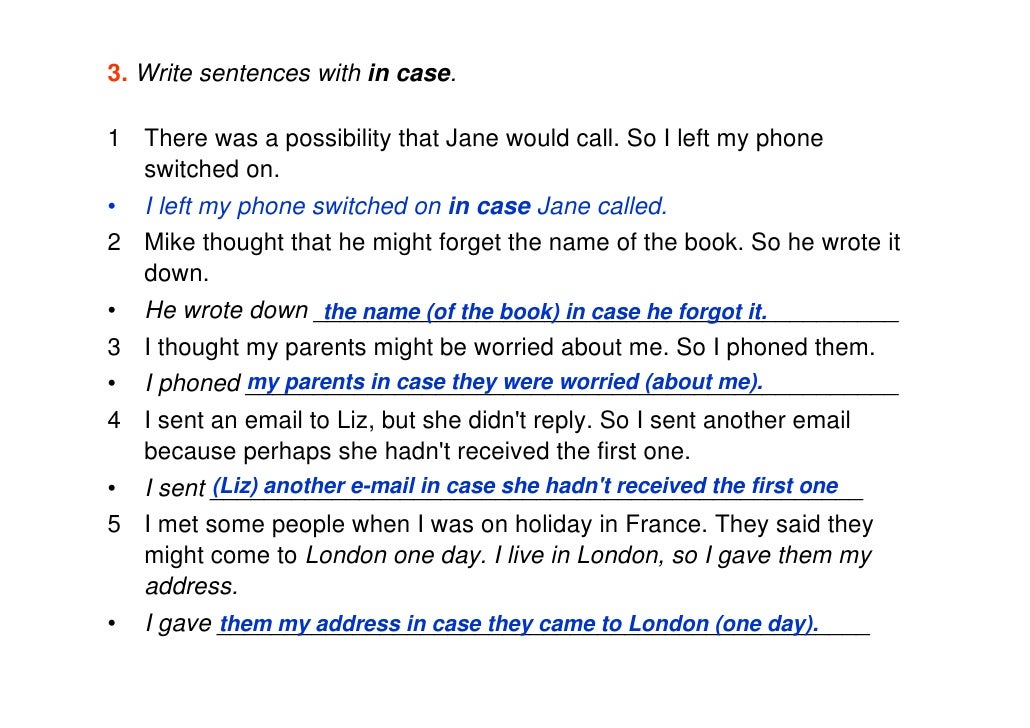Click the number 4 list marker
This screenshot has height=728, width=1030.
pyautogui.click(x=114, y=421)
